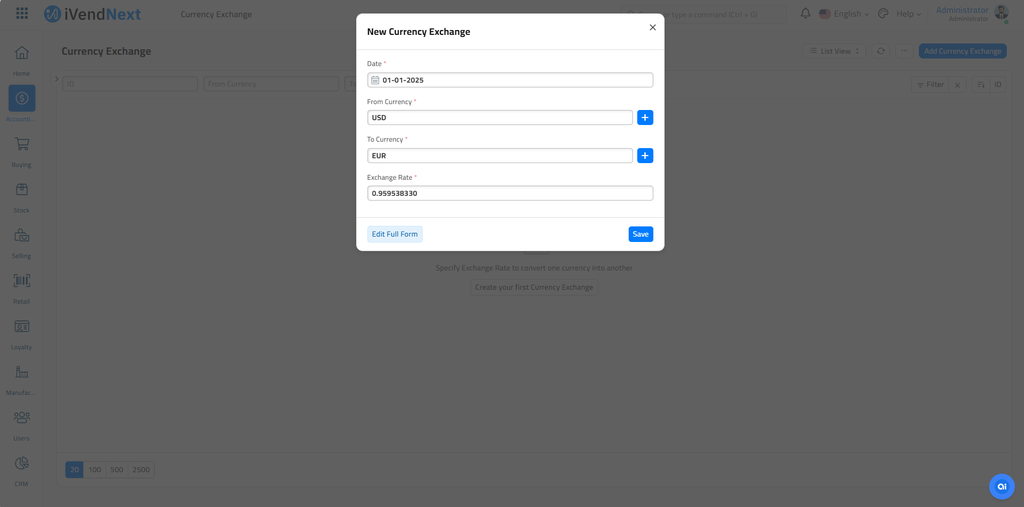Viewport: 1024px width, 507px height.
Task: Click the Administrator avatar picture
Action: (1000, 12)
